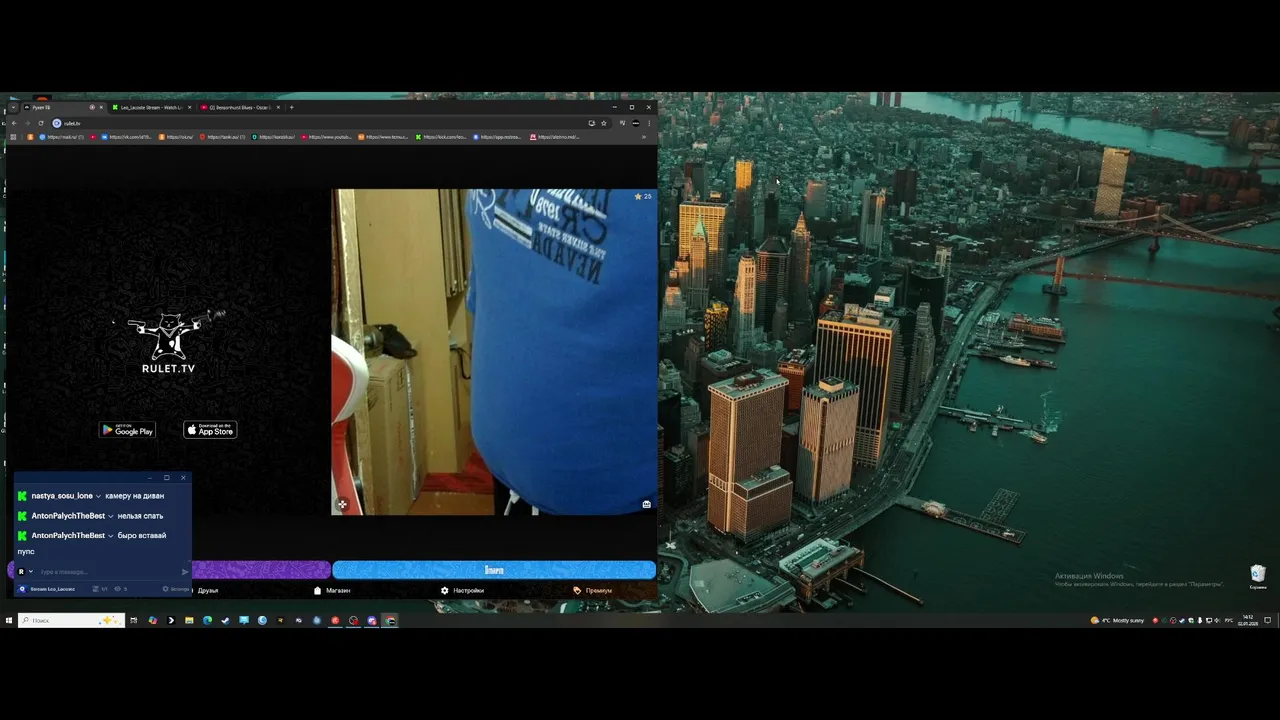Open Task View on the taskbar

[133, 620]
